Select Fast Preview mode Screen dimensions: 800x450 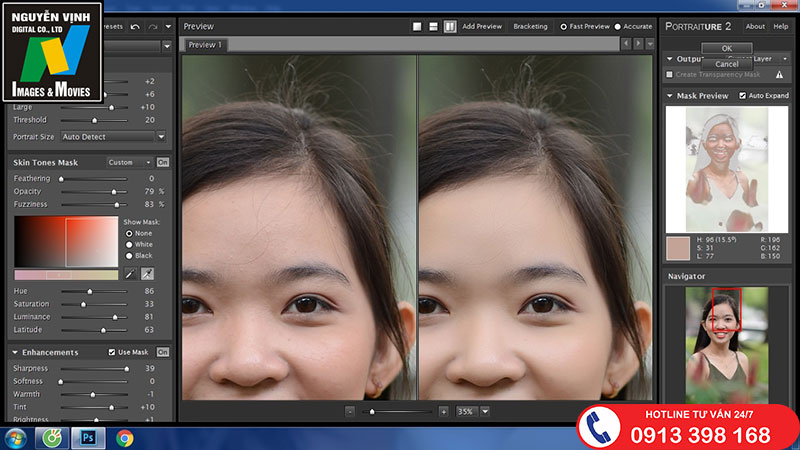pyautogui.click(x=563, y=27)
